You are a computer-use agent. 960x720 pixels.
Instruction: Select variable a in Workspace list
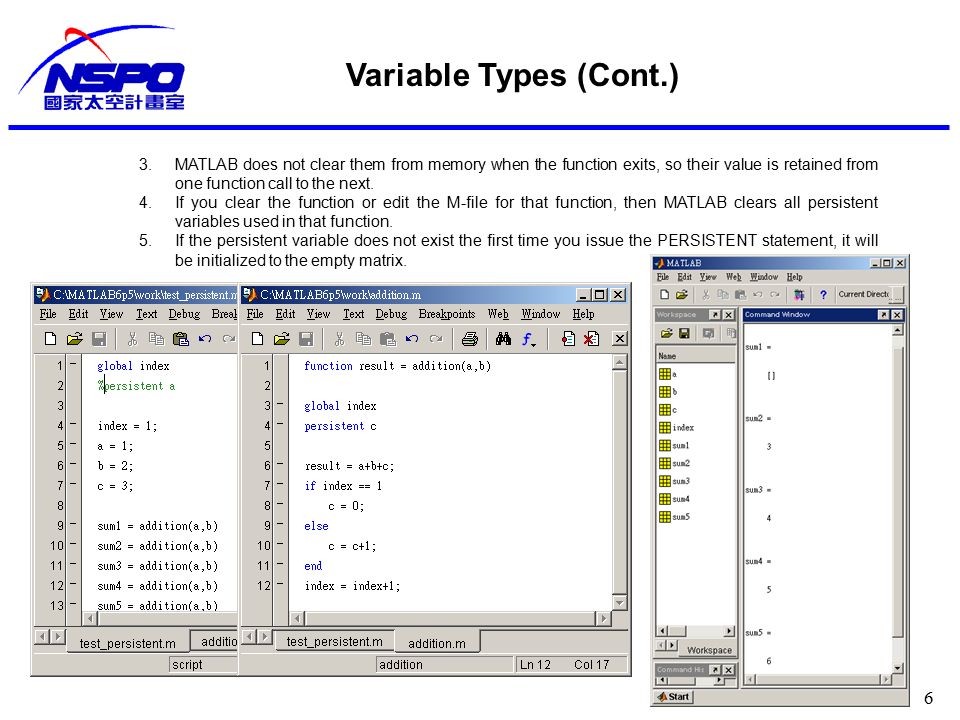(667, 373)
